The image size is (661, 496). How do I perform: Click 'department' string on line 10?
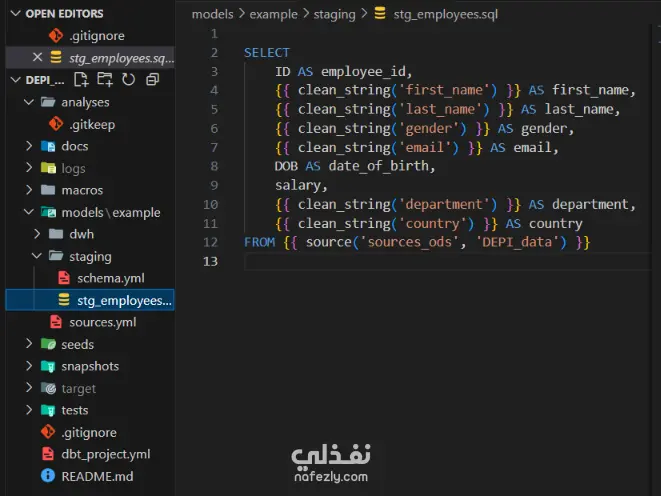point(444,204)
